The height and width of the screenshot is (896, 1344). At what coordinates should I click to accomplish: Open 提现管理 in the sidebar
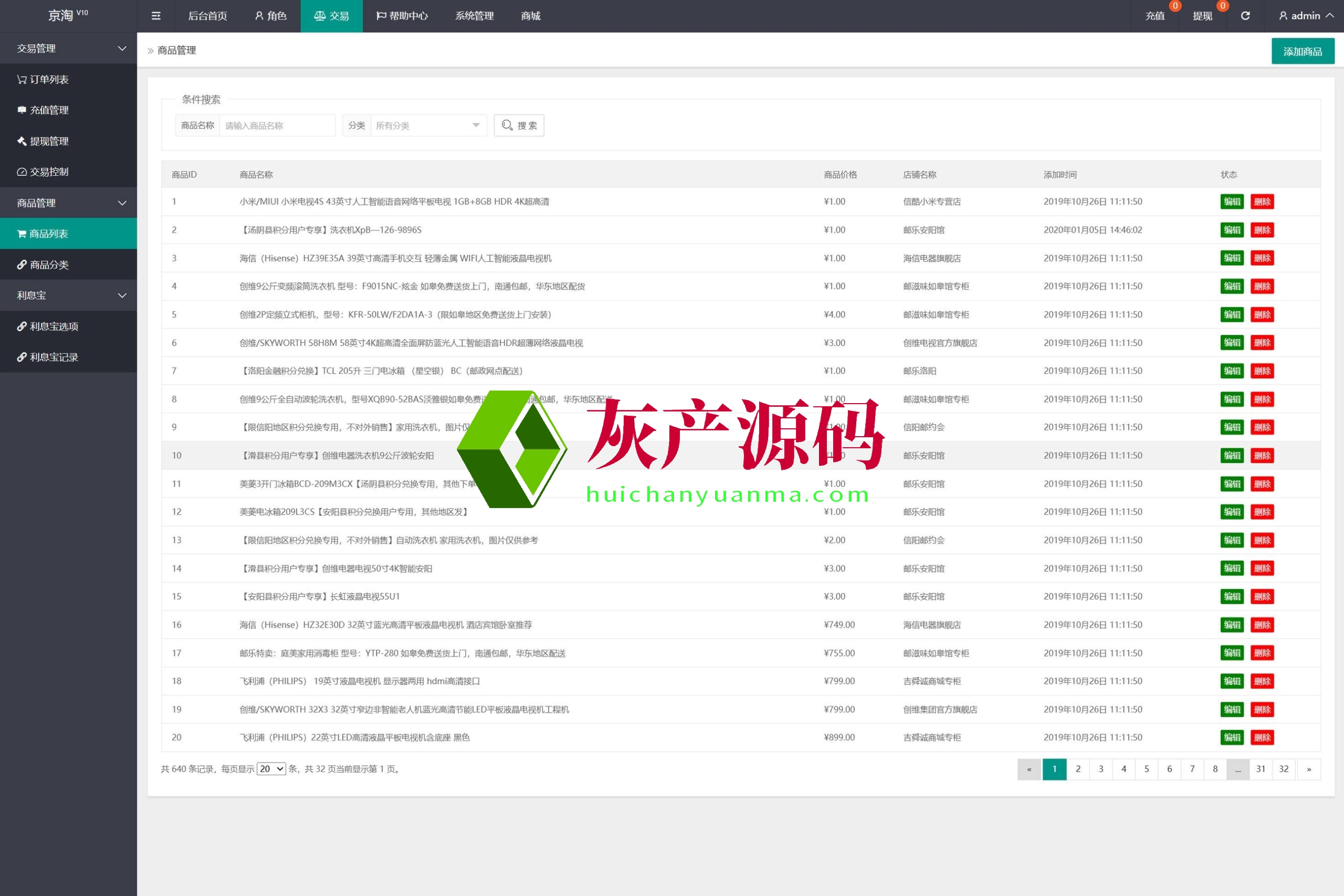click(49, 141)
